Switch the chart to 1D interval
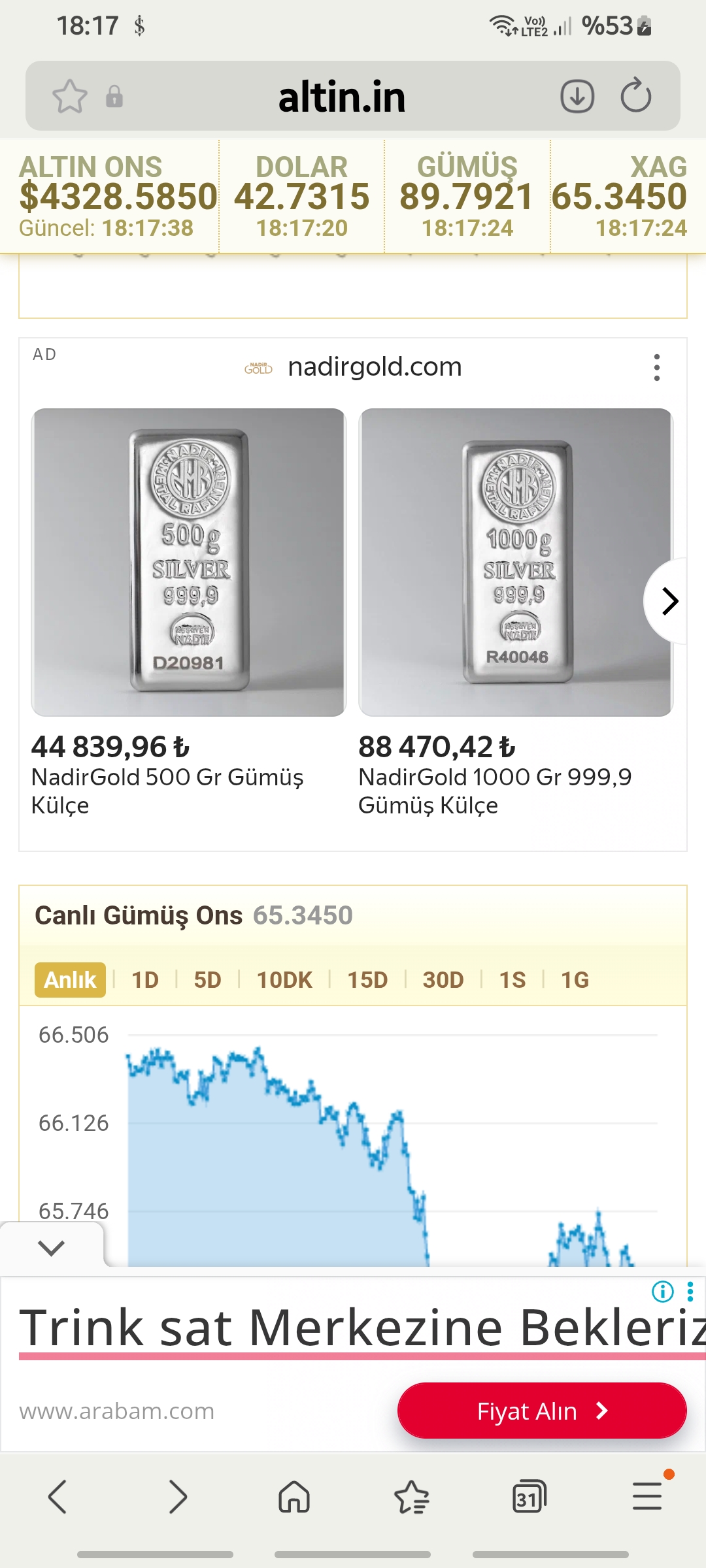Image resolution: width=706 pixels, height=1568 pixels. click(145, 980)
